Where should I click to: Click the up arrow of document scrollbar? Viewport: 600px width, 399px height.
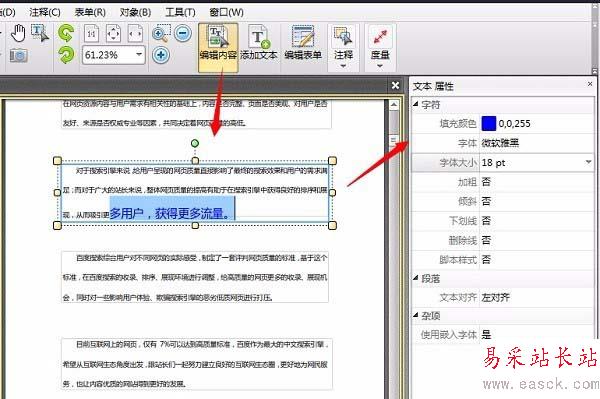click(x=393, y=104)
